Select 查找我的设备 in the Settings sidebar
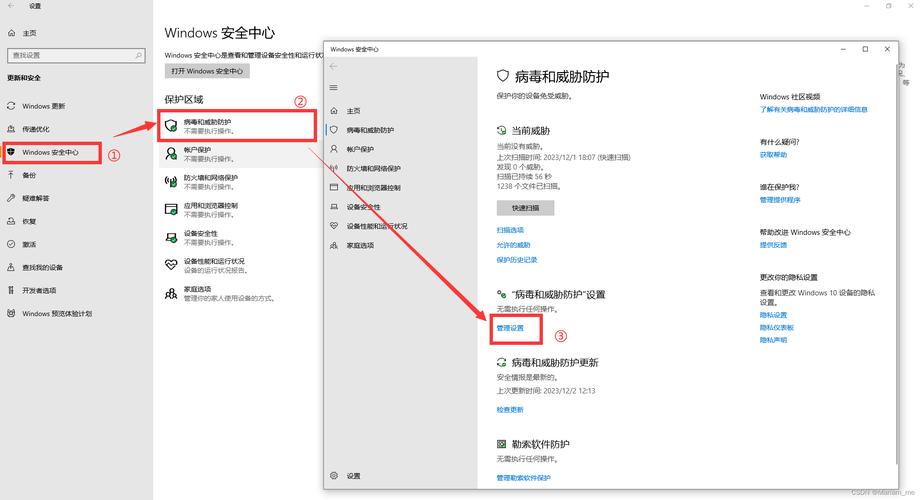The width and height of the screenshot is (922, 500). tap(42, 267)
